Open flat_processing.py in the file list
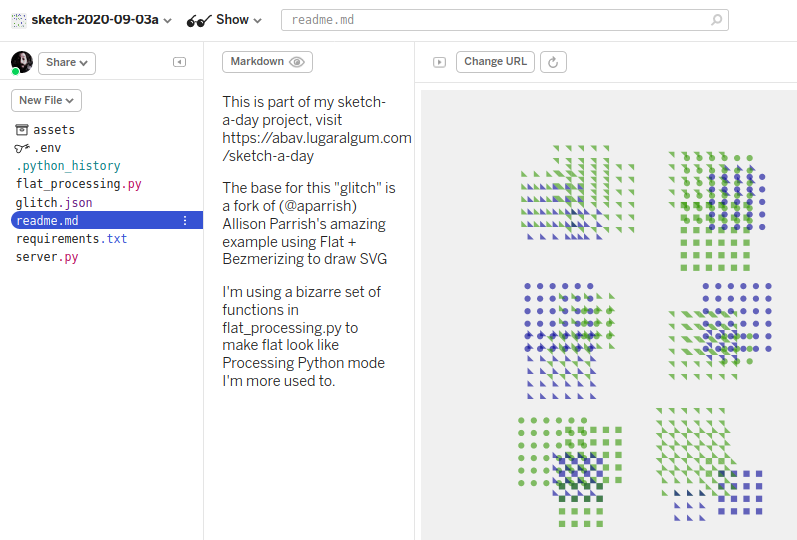Viewport: 797px width, 540px height. pos(78,184)
